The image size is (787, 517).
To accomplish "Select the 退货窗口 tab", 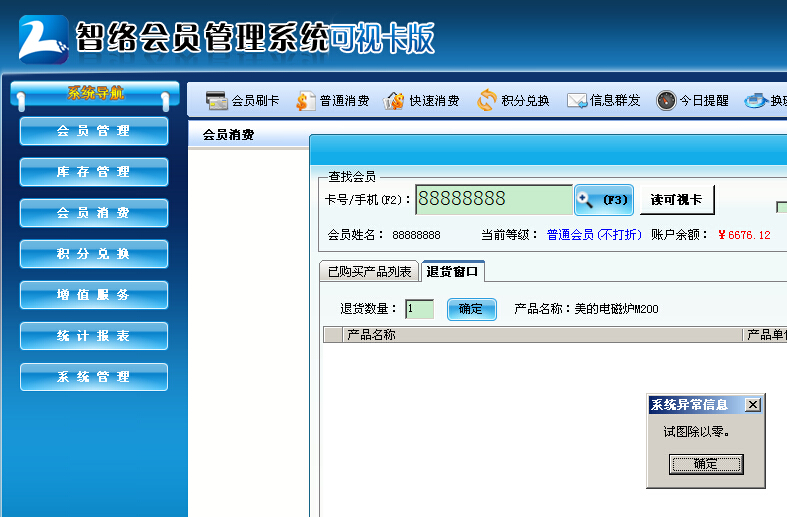I will click(453, 272).
